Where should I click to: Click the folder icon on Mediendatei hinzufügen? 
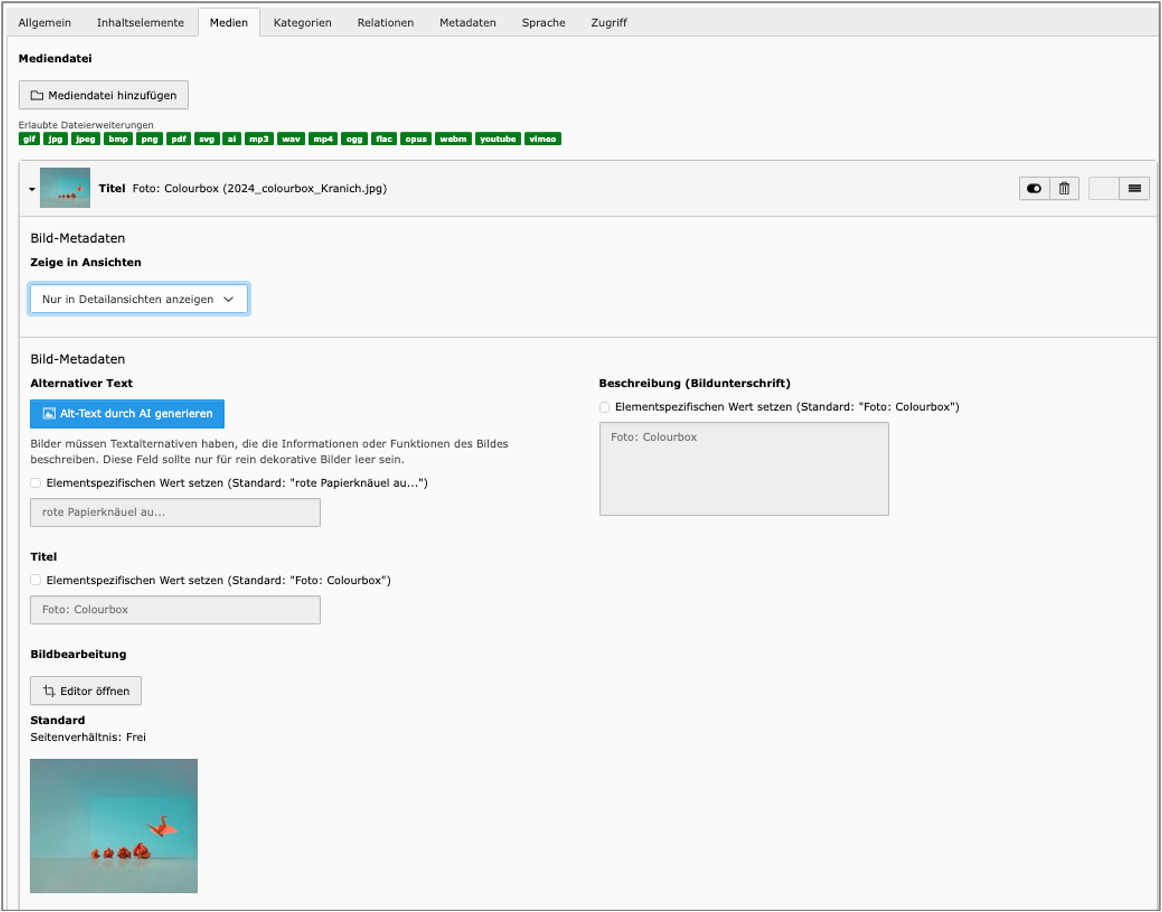(36, 96)
